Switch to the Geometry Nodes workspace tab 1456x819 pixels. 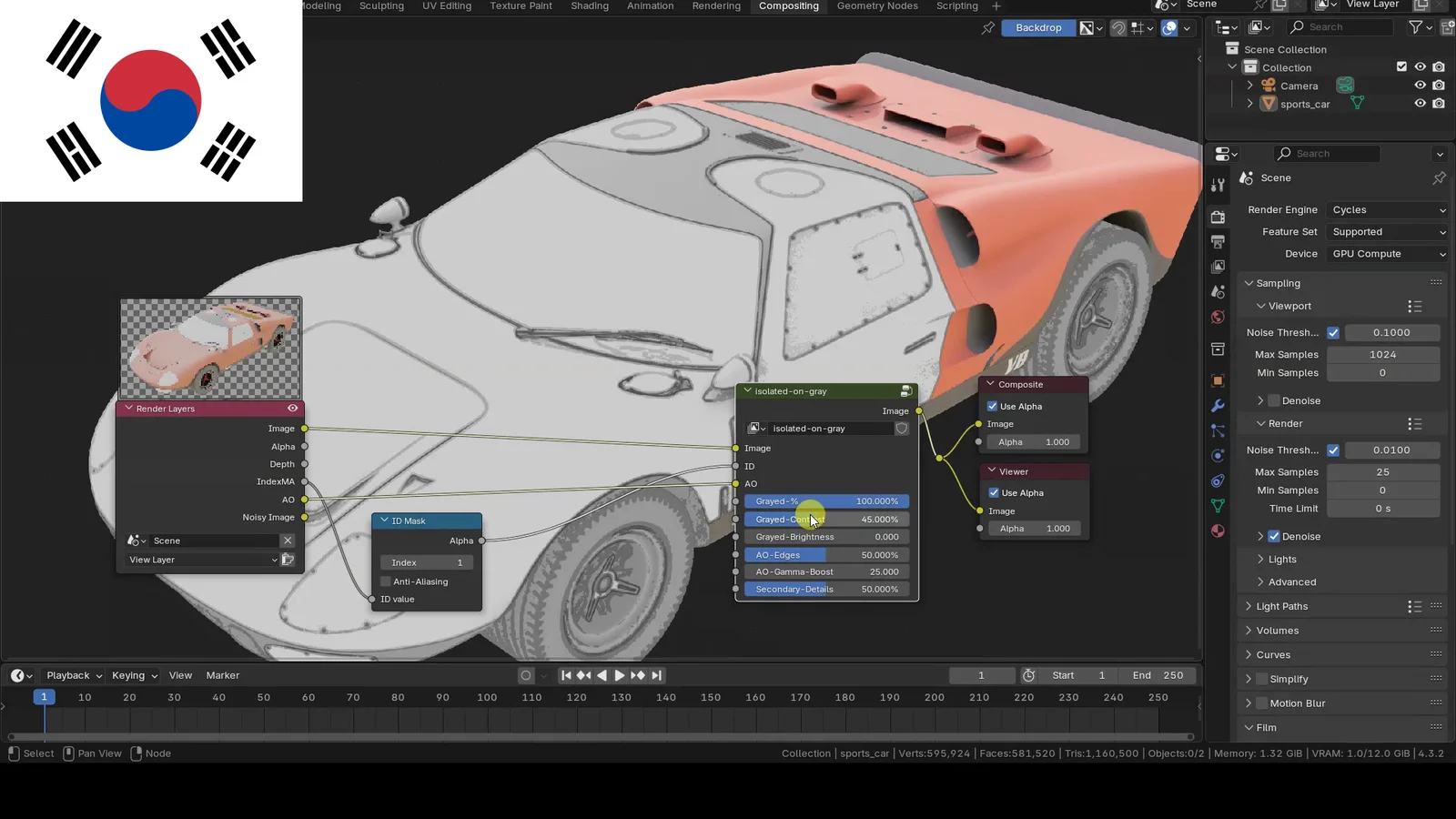tap(876, 6)
